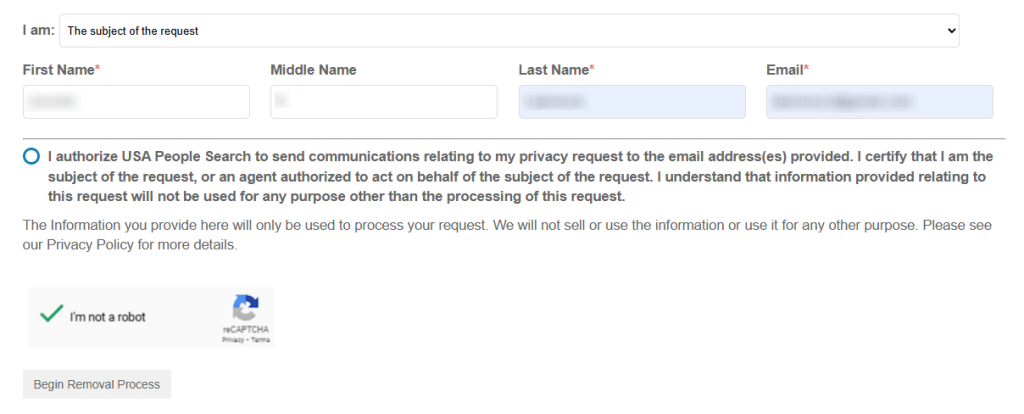
Task: Focus the Last Name text box
Action: (631, 102)
